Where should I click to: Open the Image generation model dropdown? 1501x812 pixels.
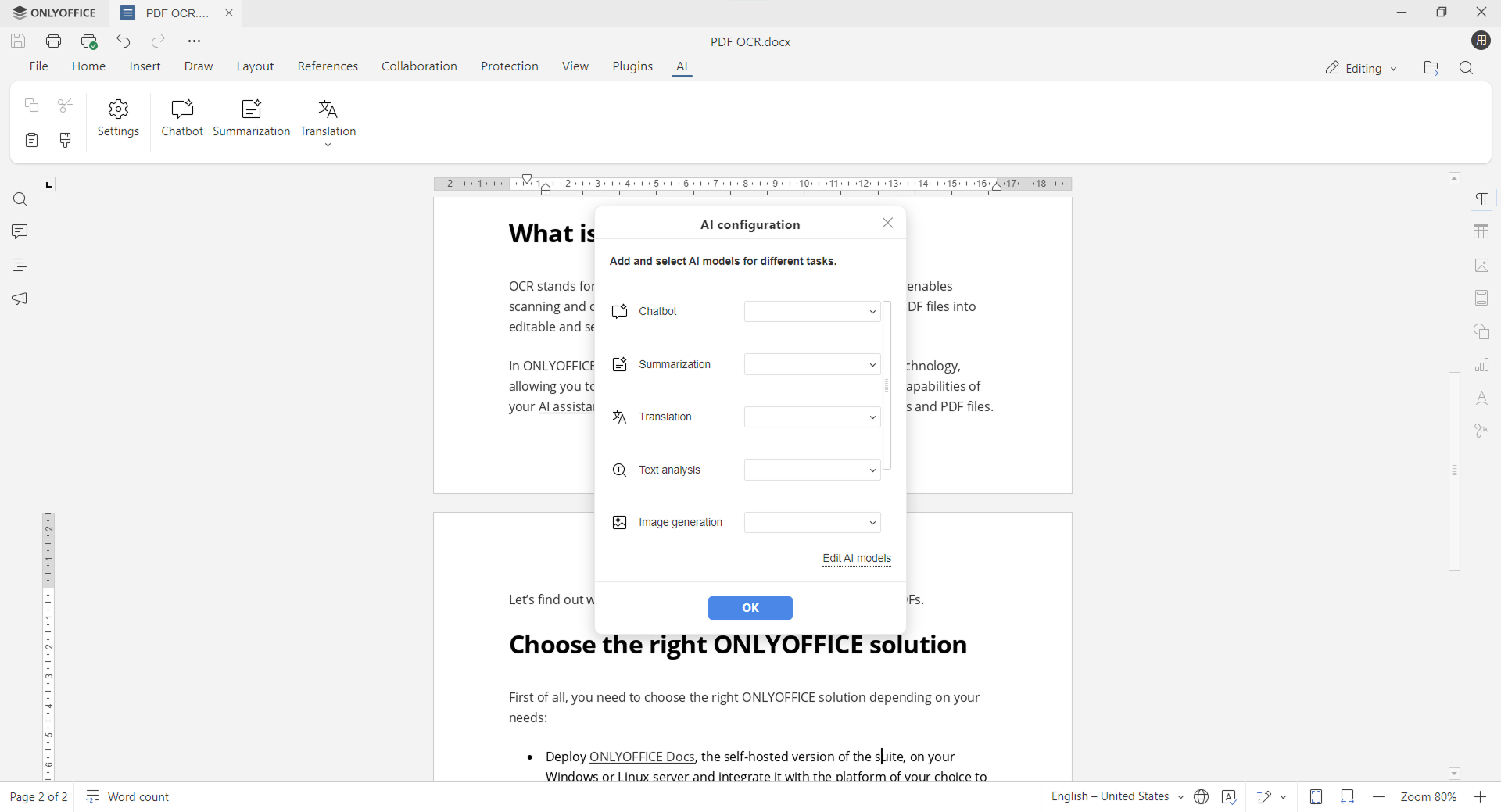812,523
